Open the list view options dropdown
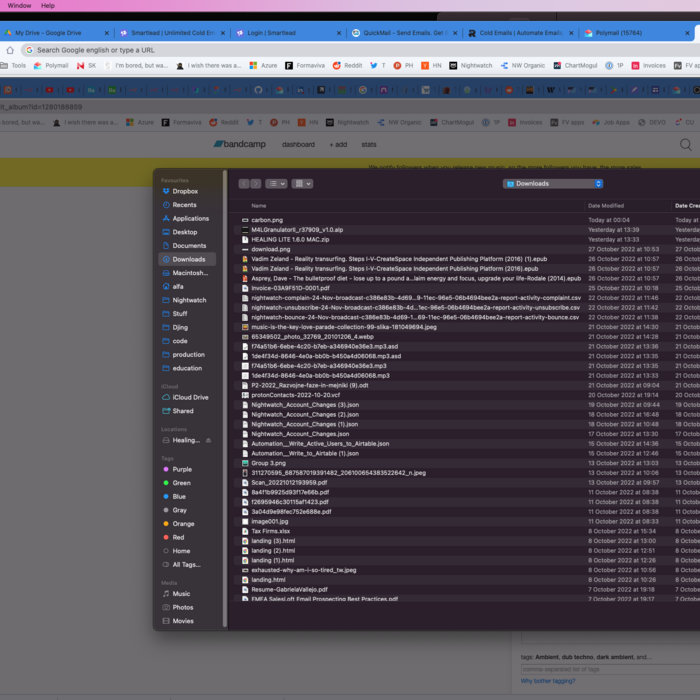The image size is (700, 700). pyautogui.click(x=276, y=184)
